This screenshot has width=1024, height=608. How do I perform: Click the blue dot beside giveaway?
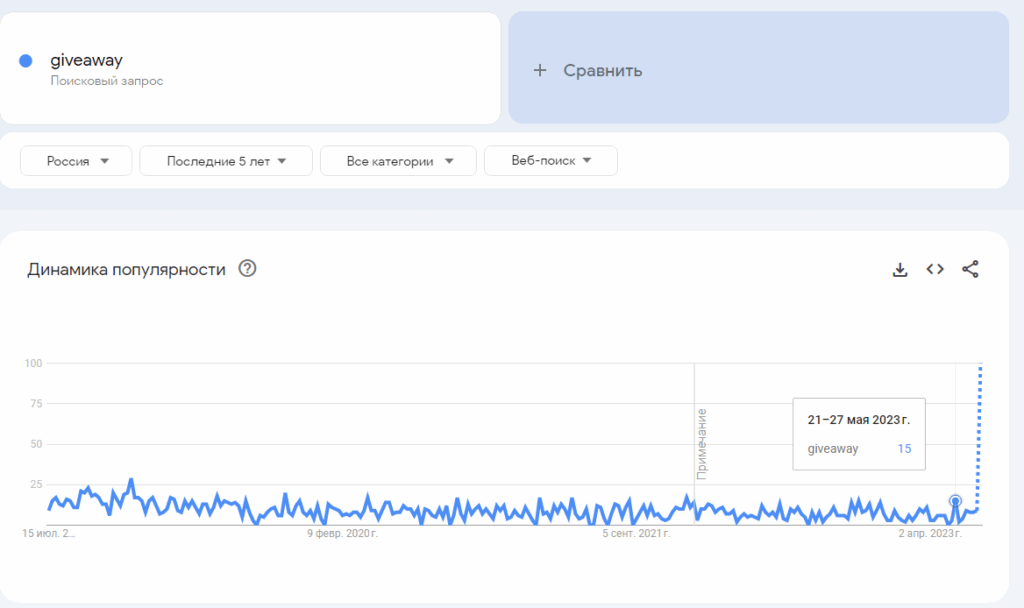26,61
